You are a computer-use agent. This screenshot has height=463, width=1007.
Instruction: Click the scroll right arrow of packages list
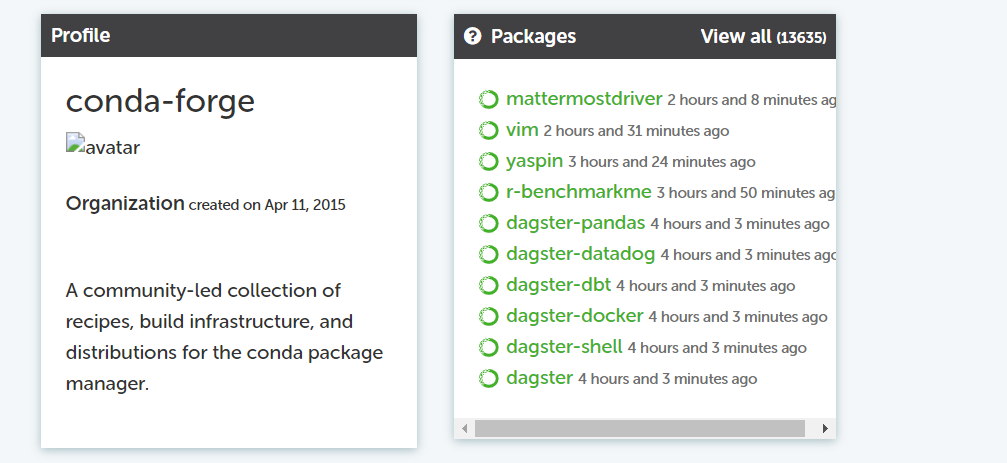825,428
